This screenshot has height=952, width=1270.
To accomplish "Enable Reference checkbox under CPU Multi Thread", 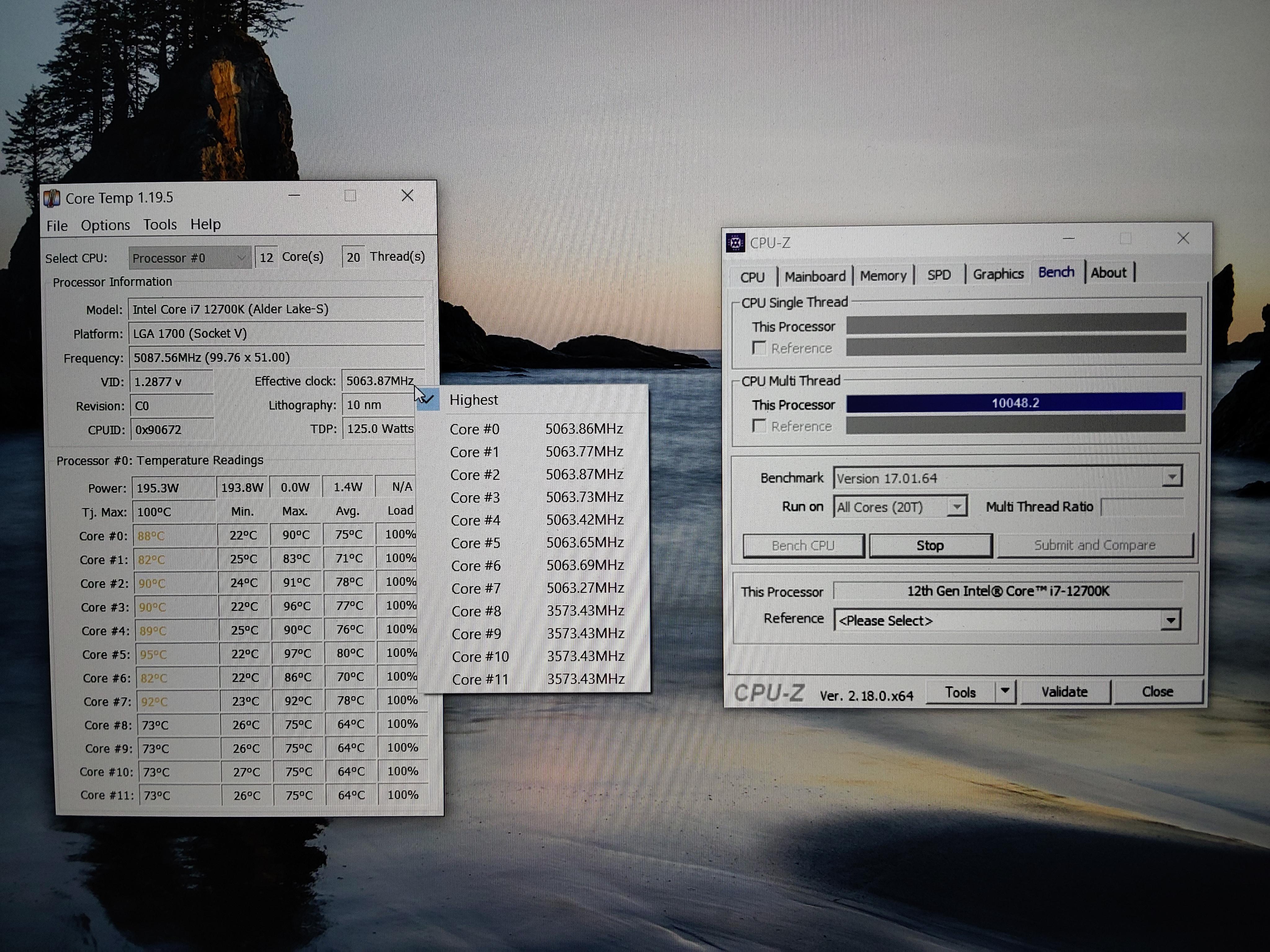I will click(x=759, y=426).
